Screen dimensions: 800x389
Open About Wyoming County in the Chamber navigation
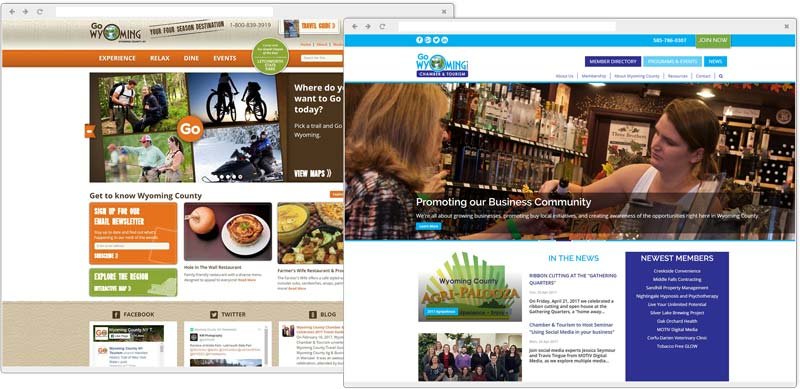point(637,76)
